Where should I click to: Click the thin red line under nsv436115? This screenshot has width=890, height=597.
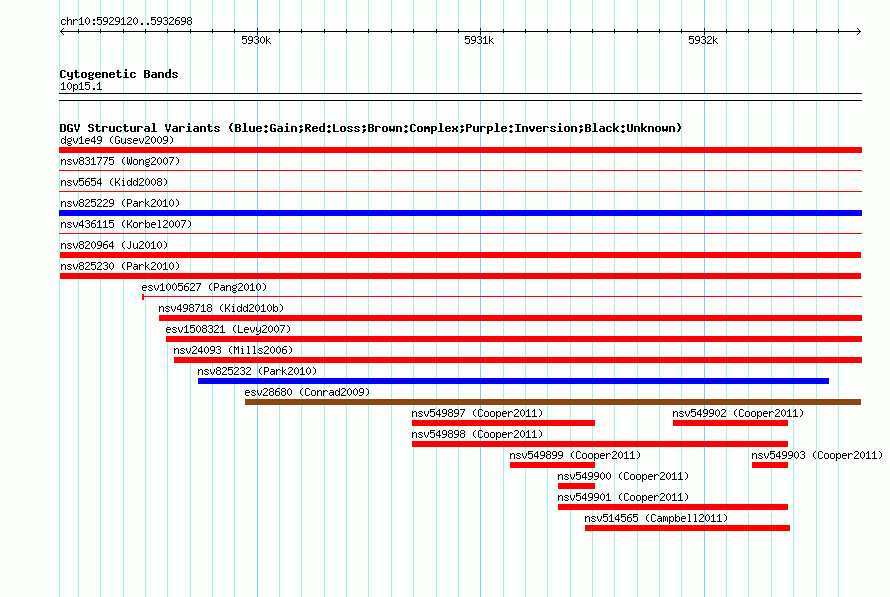click(x=460, y=233)
